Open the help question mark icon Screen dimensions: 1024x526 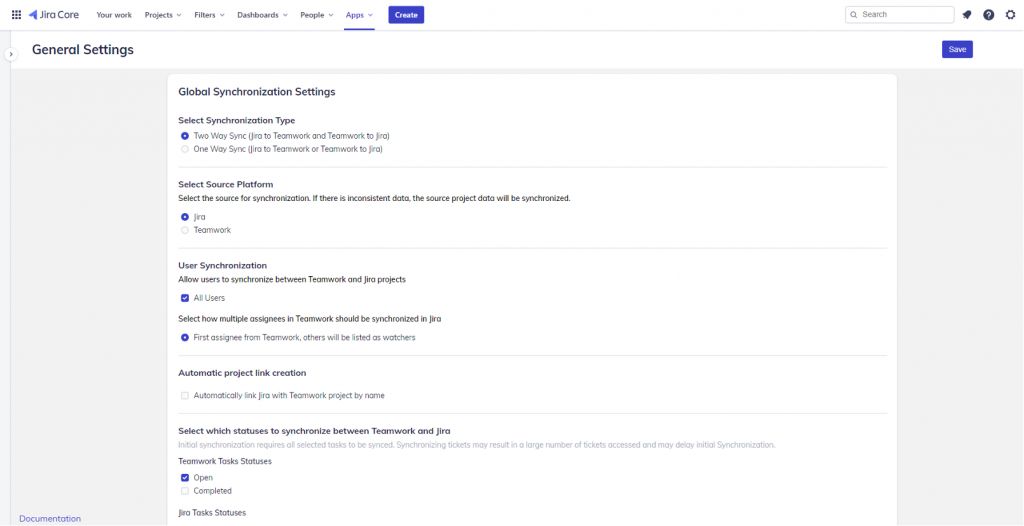pos(988,15)
